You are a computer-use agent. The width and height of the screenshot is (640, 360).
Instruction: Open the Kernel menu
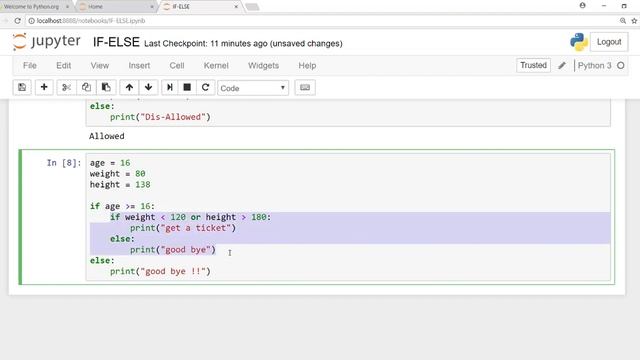tap(216, 65)
